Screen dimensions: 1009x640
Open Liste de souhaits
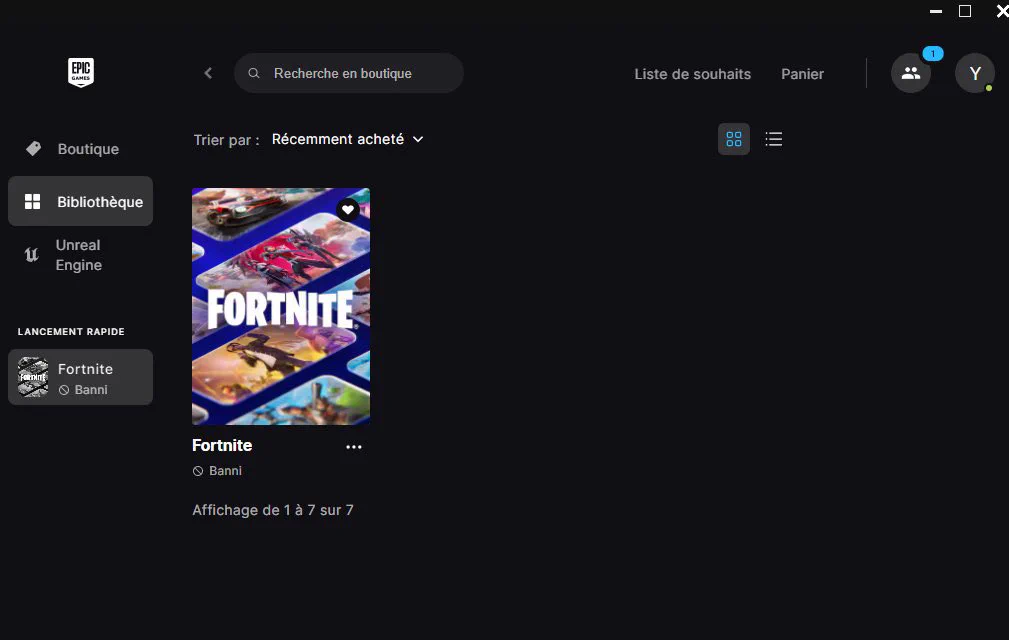tap(692, 74)
